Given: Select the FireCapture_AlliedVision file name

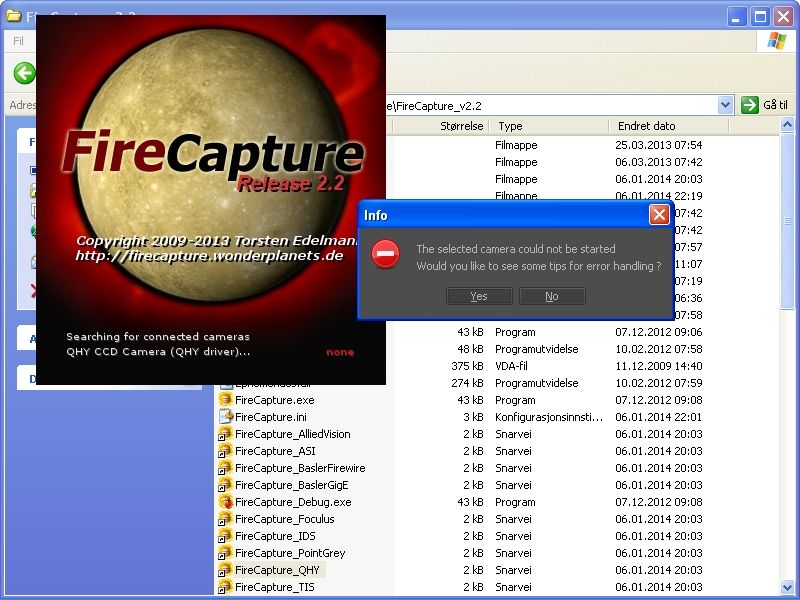Looking at the screenshot, I should [x=292, y=434].
